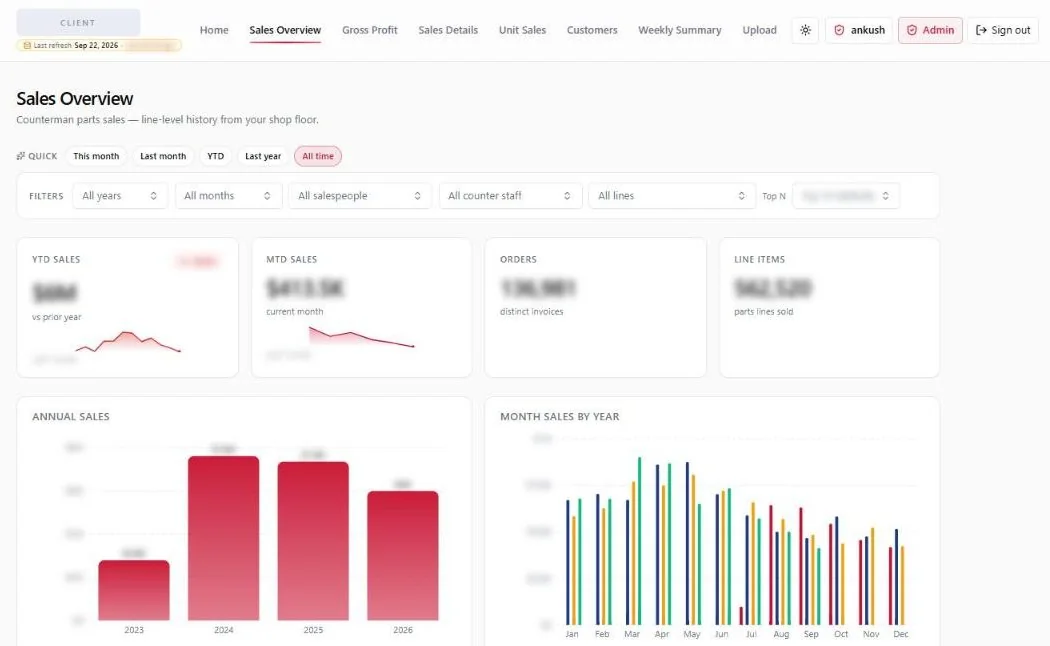Open the Customers tab

pos(592,30)
